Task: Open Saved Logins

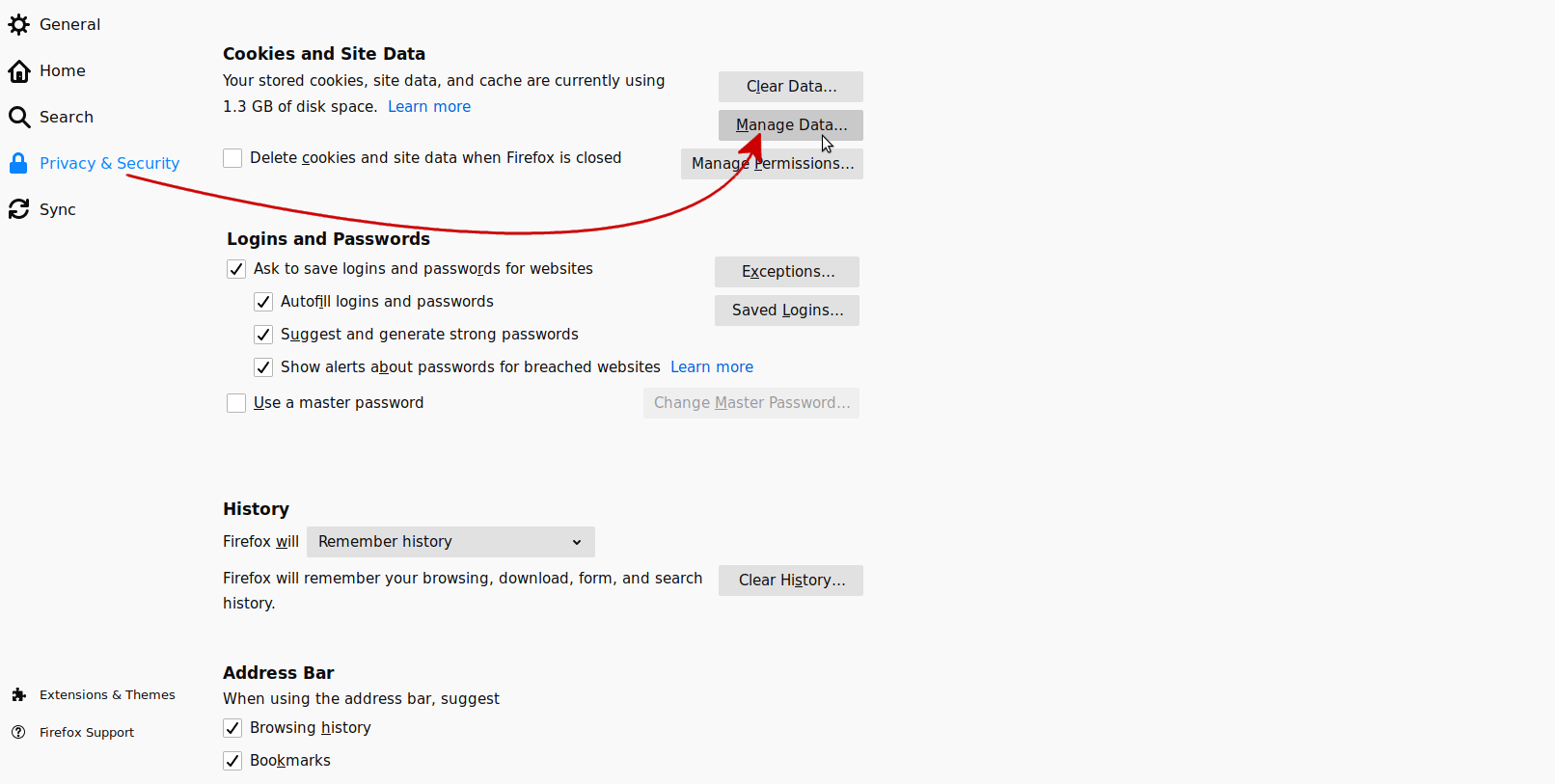Action: coord(786,311)
